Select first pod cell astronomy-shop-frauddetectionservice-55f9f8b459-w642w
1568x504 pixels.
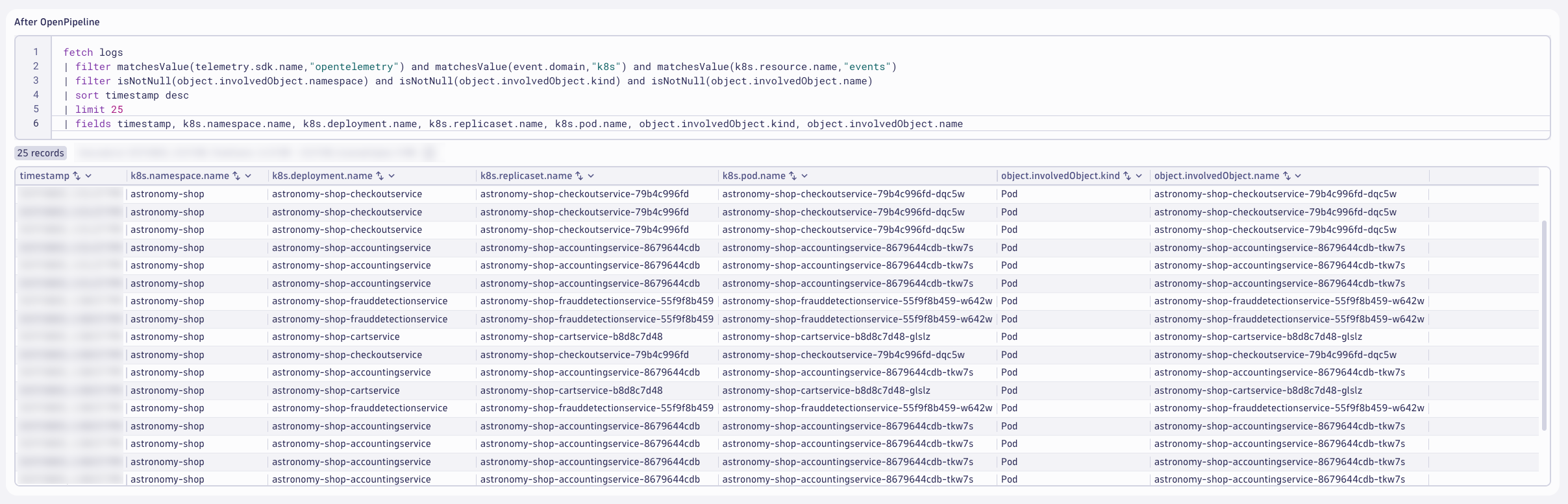857,301
